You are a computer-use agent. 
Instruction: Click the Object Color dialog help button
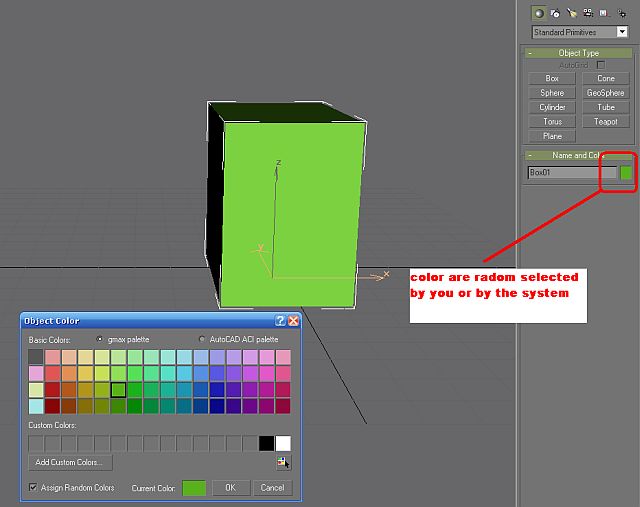280,320
